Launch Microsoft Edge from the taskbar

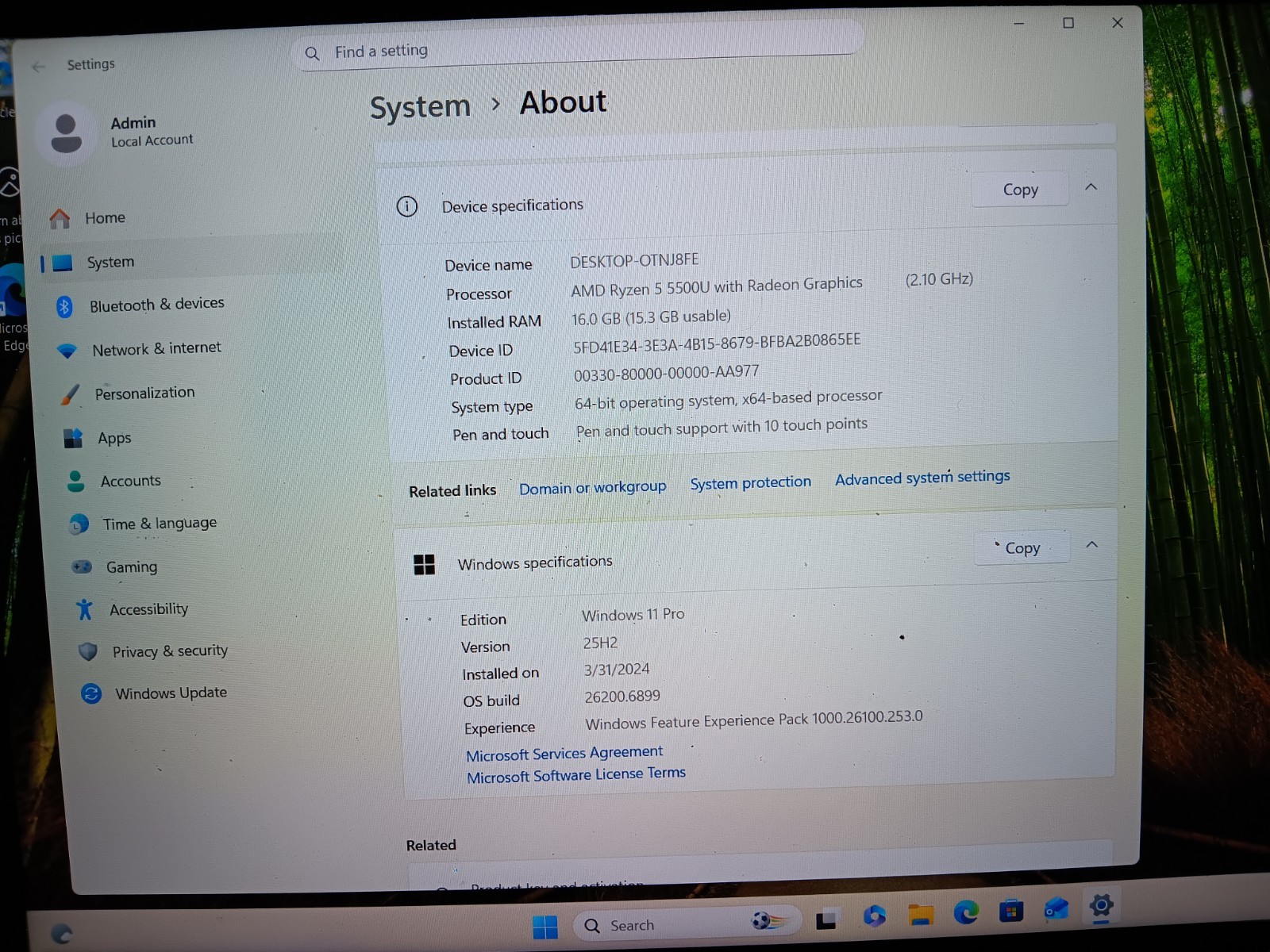pos(966,912)
